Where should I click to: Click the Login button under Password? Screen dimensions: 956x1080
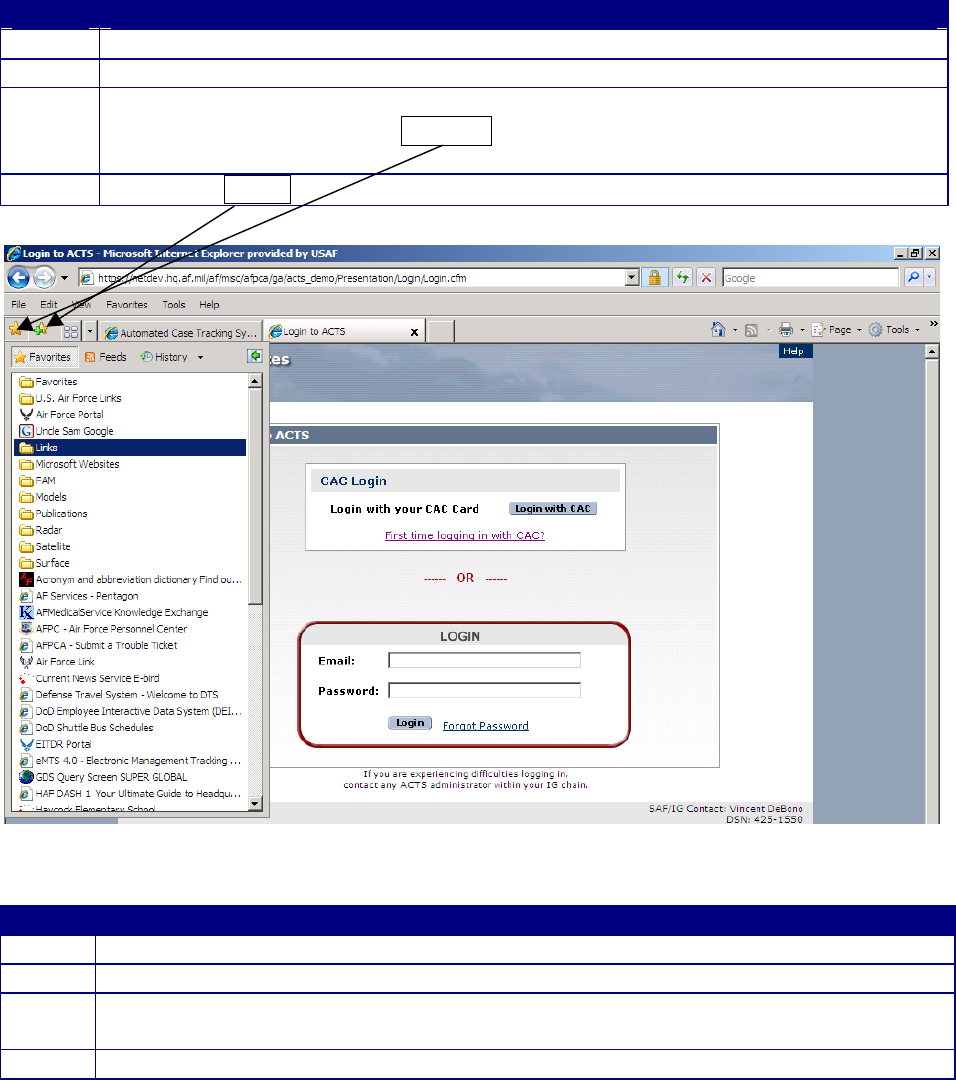[410, 723]
